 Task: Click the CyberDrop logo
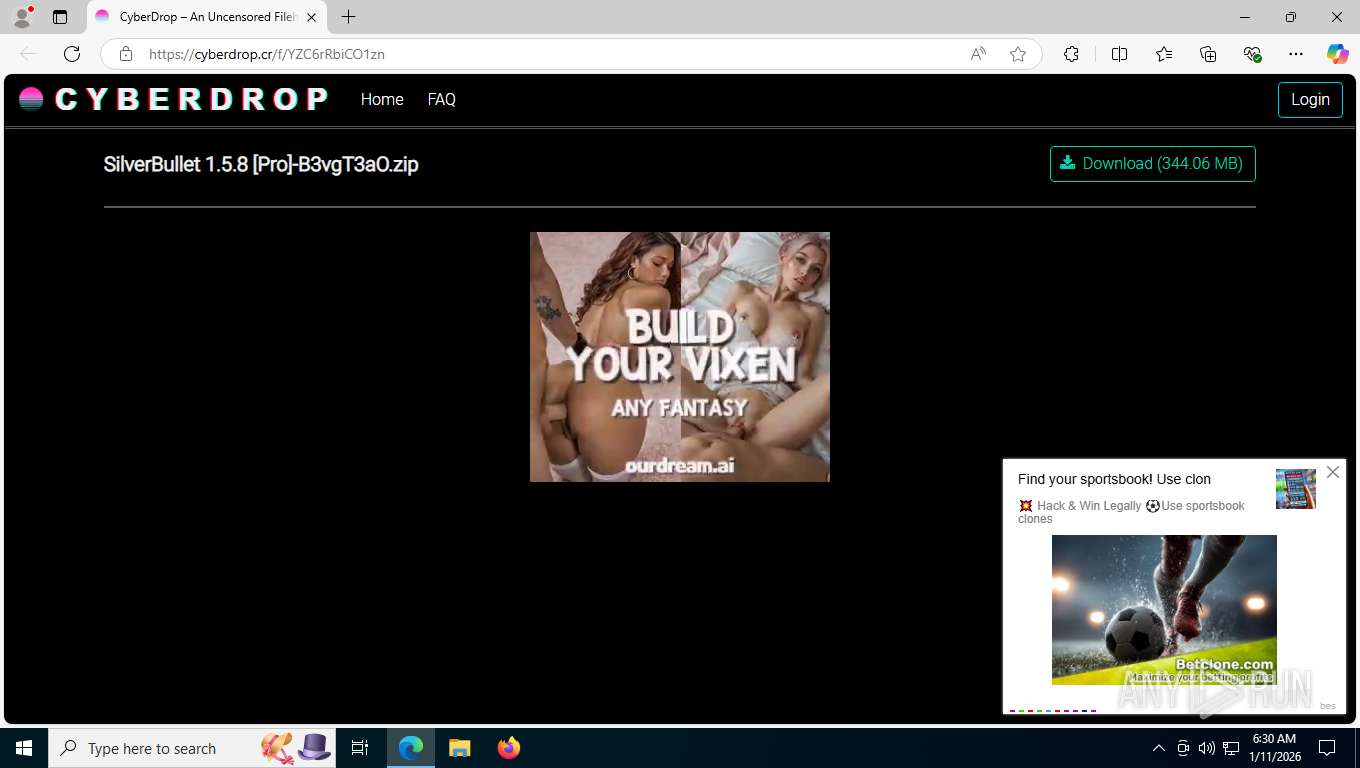[173, 99]
